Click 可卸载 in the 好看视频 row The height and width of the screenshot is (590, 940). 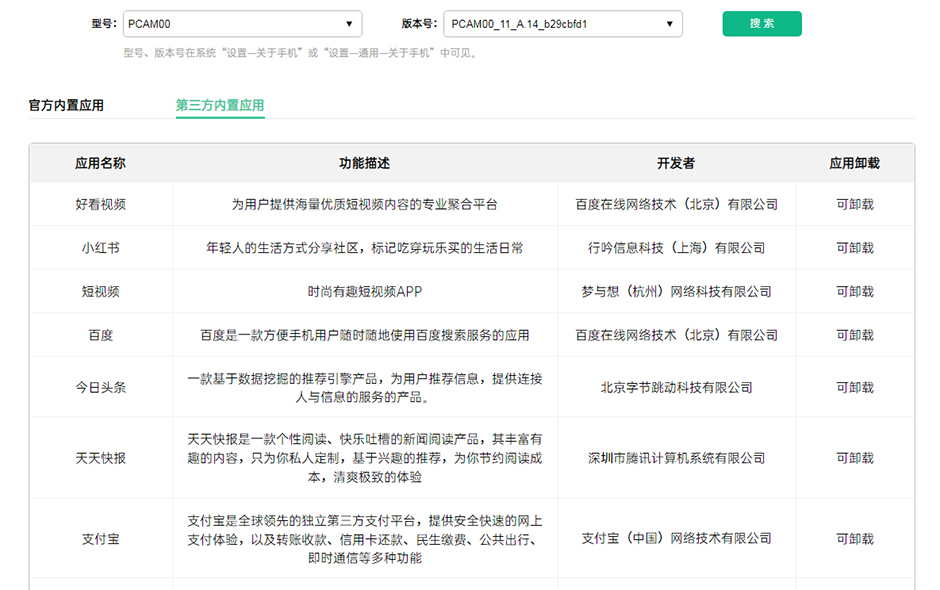pos(855,204)
